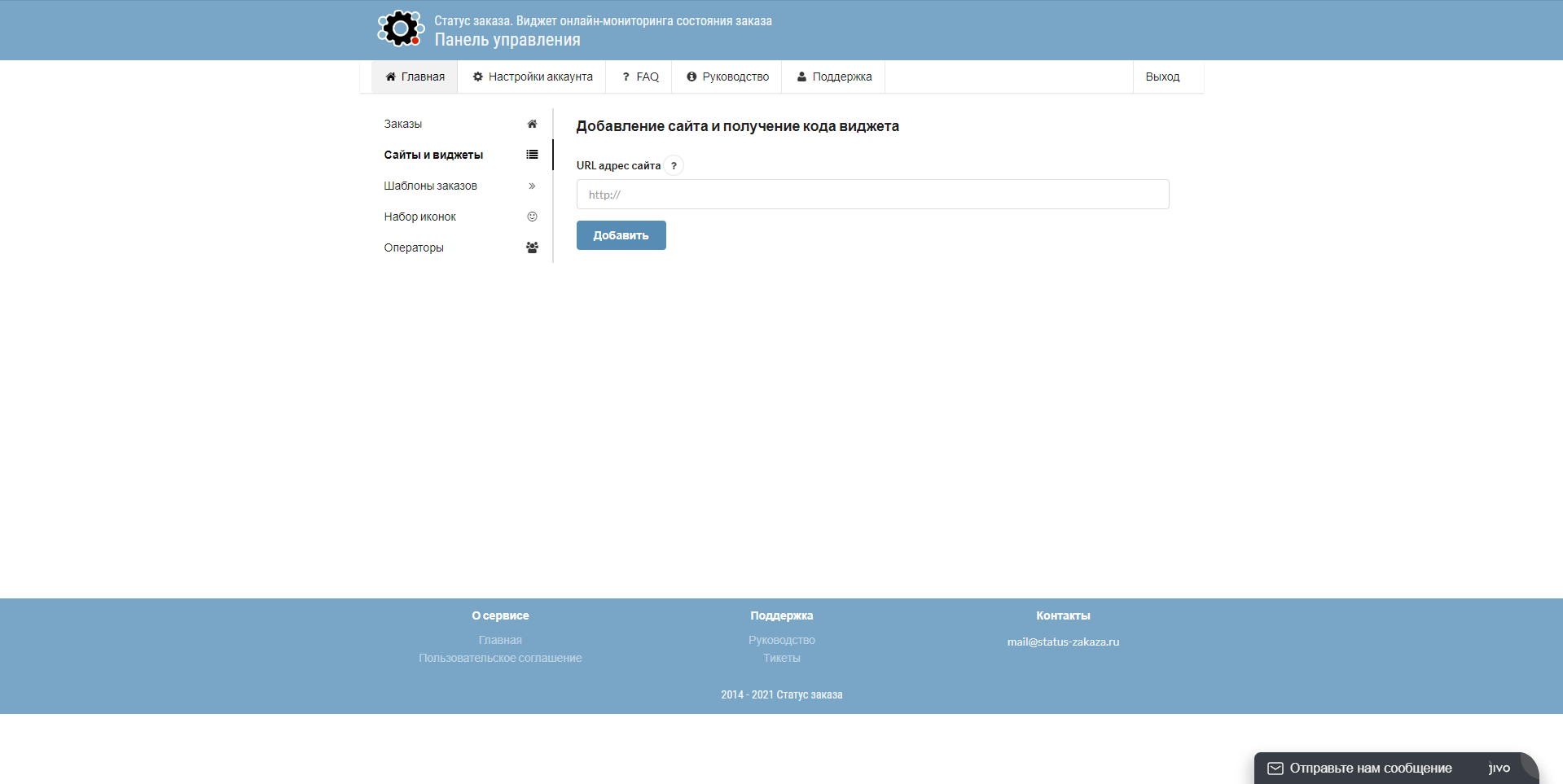
Task: Click the list icon beside Сайты и виджеты
Action: pos(532,155)
